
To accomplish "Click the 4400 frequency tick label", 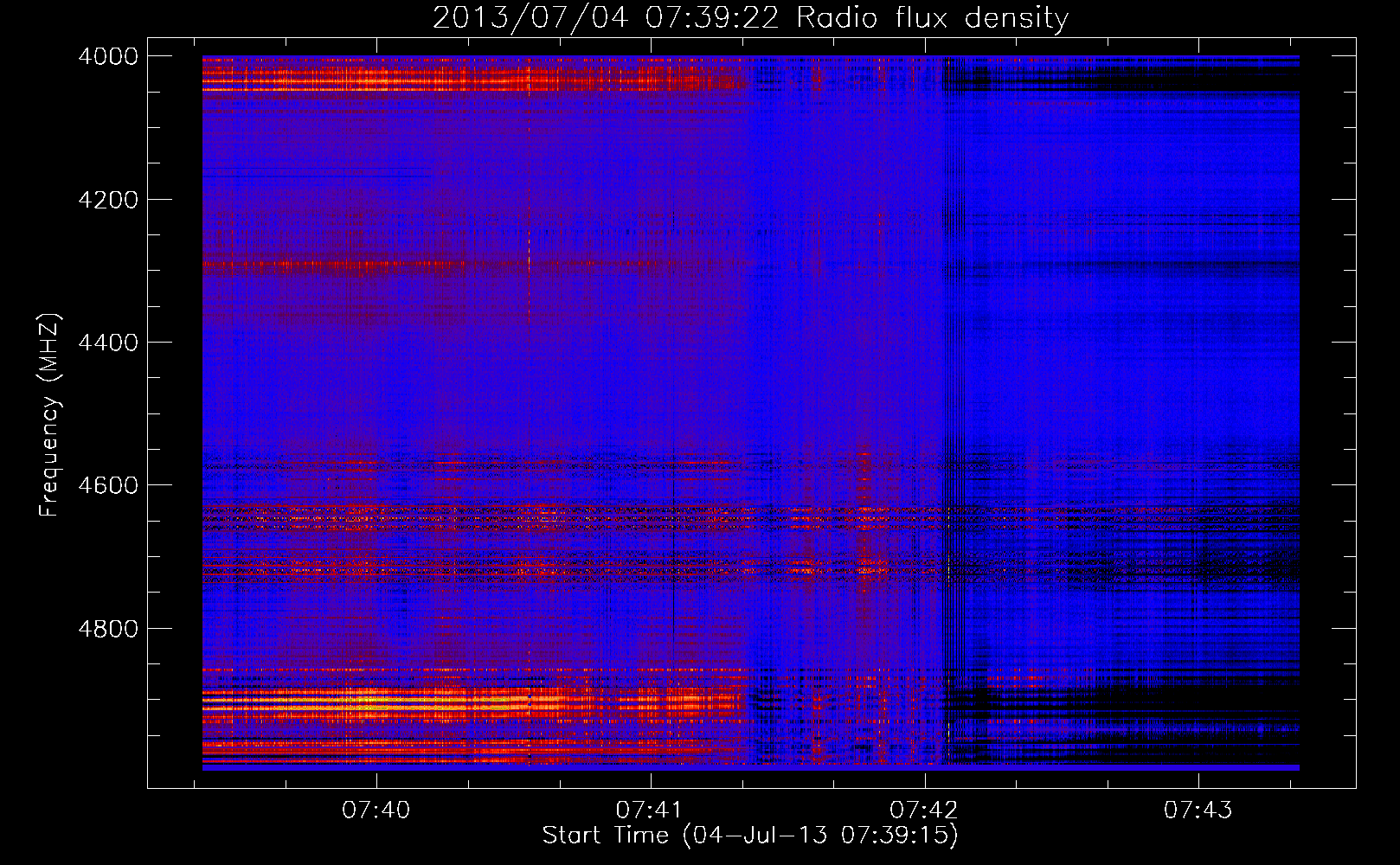I will click(108, 343).
